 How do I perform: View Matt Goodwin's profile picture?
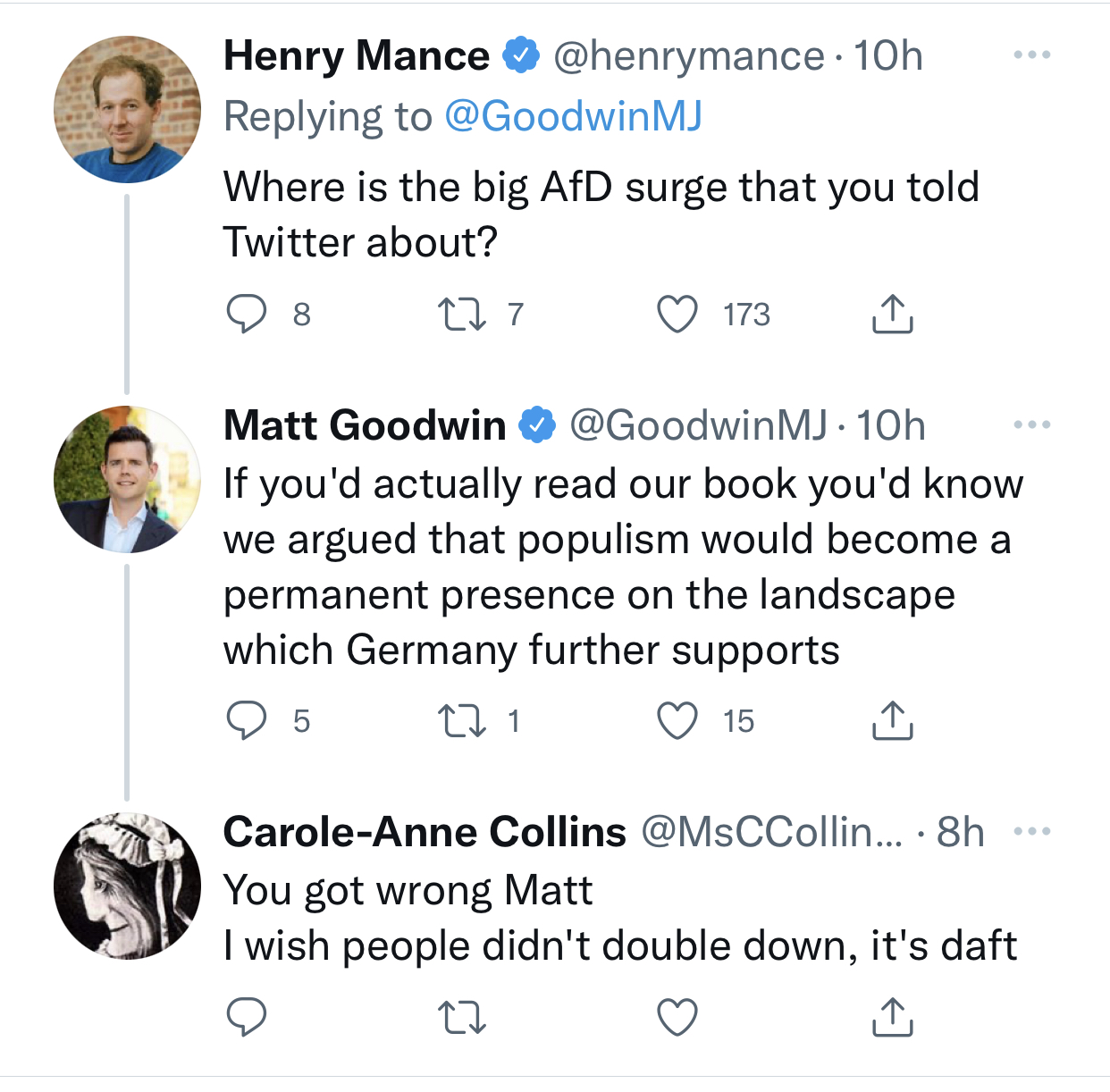click(x=127, y=480)
